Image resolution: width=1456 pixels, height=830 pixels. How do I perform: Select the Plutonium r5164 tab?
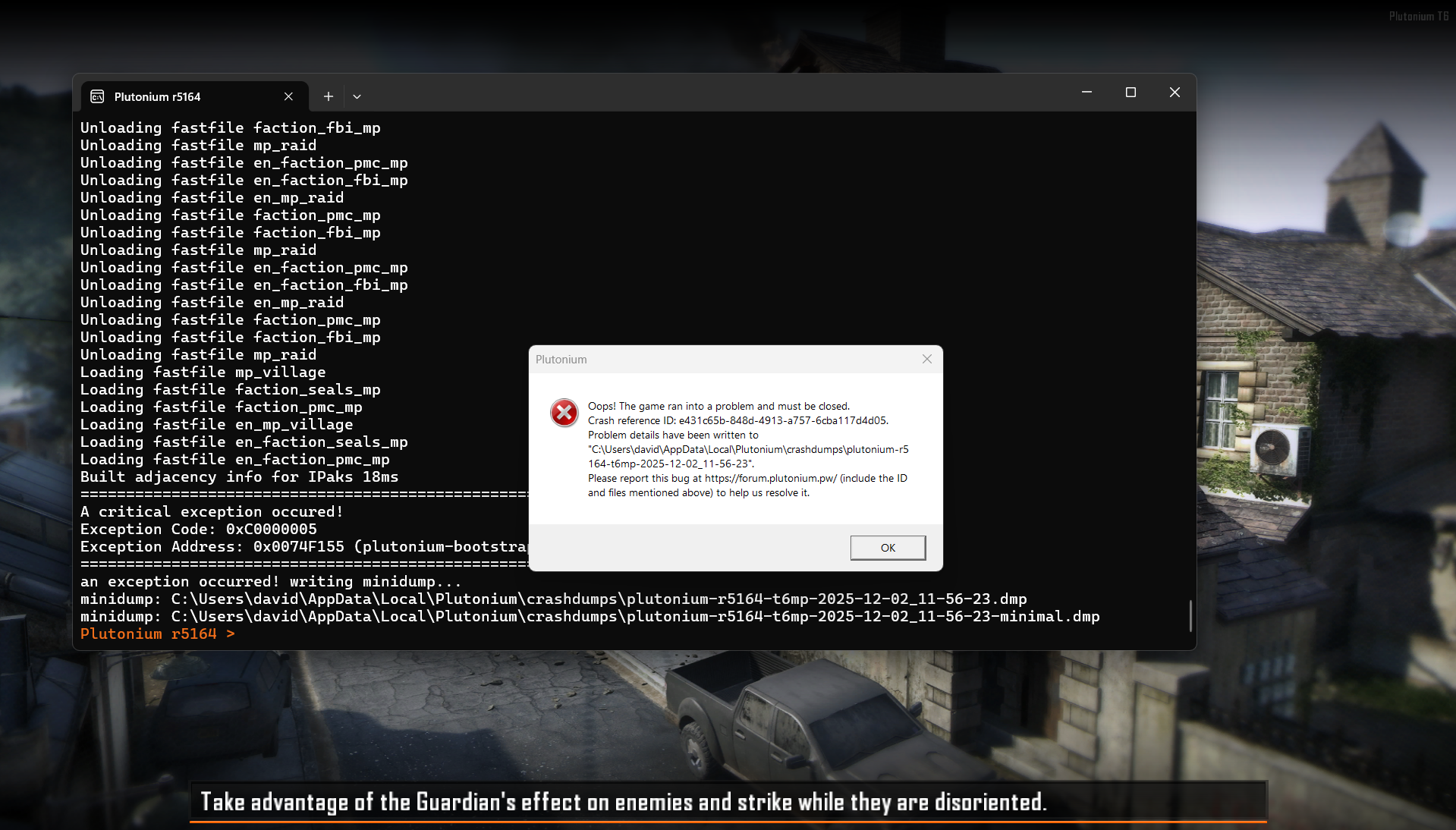[175, 96]
